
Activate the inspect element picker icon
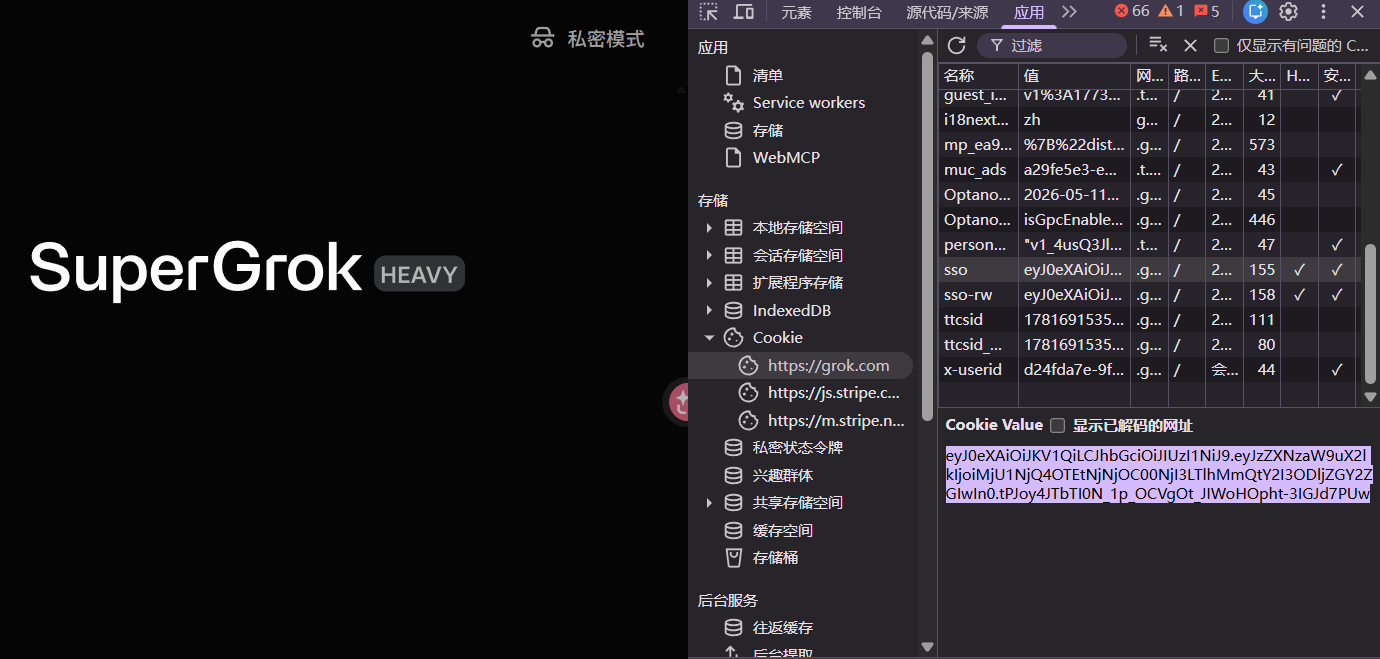point(708,12)
